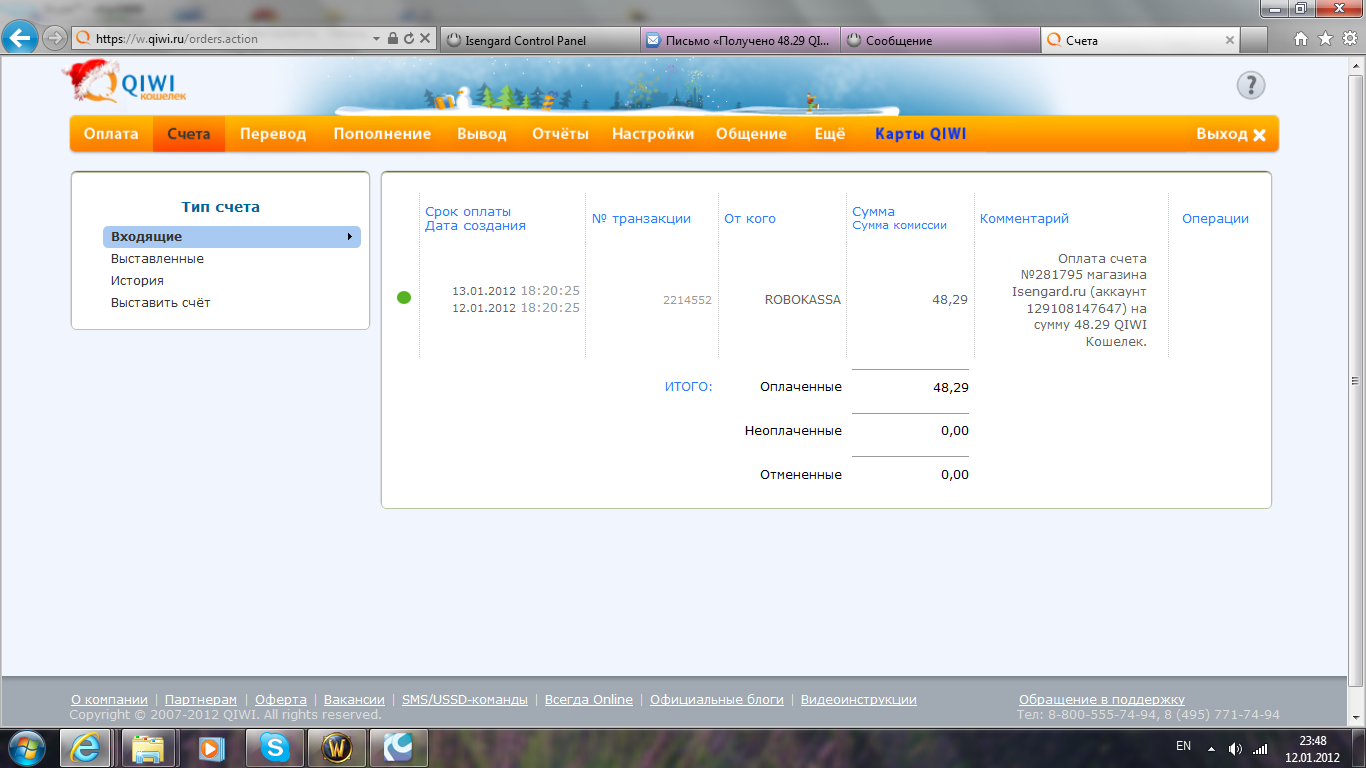Click the green status dot of transaction

click(x=404, y=297)
